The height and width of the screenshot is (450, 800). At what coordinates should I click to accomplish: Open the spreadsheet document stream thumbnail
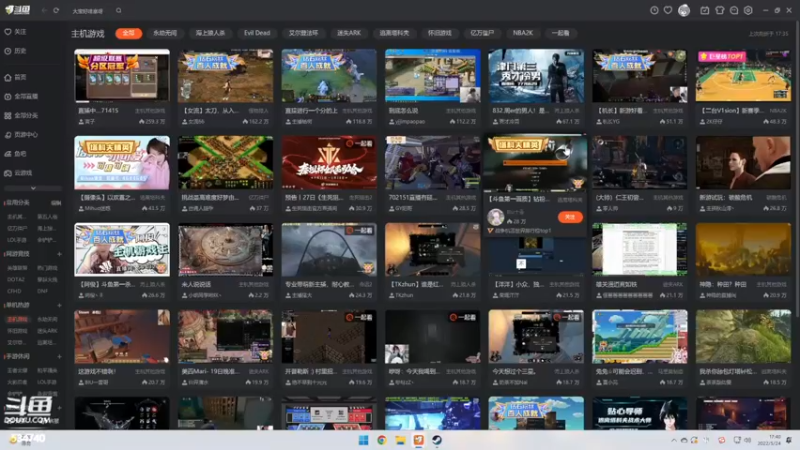640,249
